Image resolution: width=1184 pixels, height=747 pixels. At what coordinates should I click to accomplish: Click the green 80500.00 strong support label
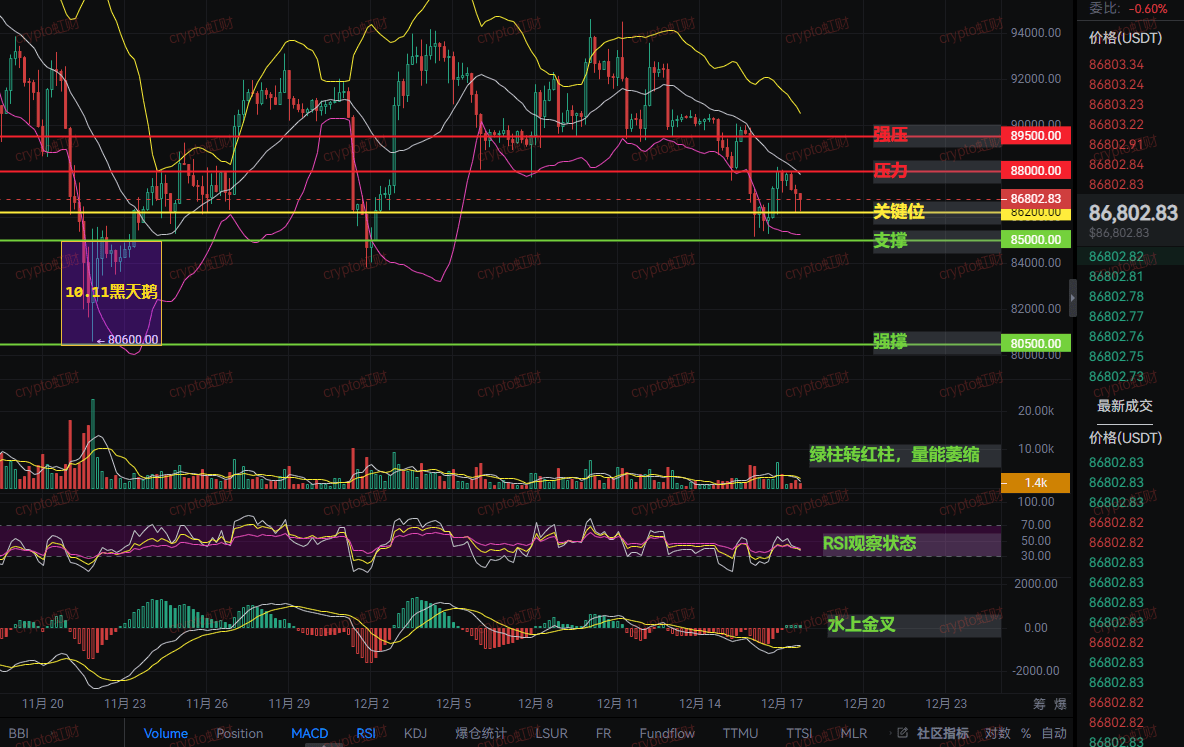(1035, 343)
